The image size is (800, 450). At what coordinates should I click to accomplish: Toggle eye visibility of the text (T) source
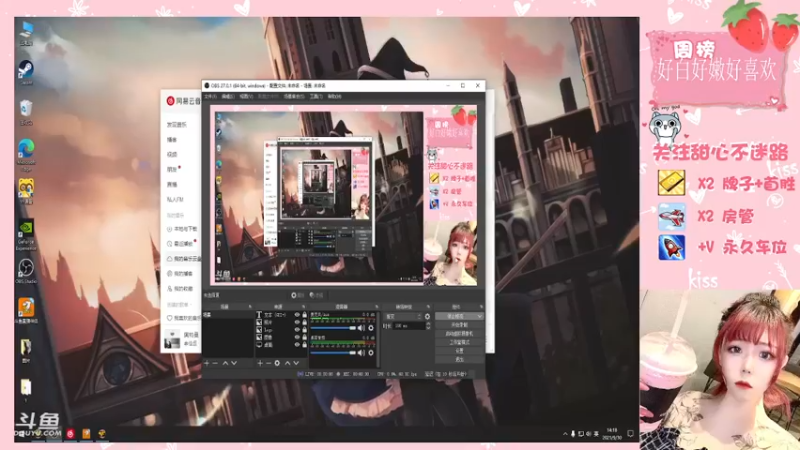click(x=297, y=315)
